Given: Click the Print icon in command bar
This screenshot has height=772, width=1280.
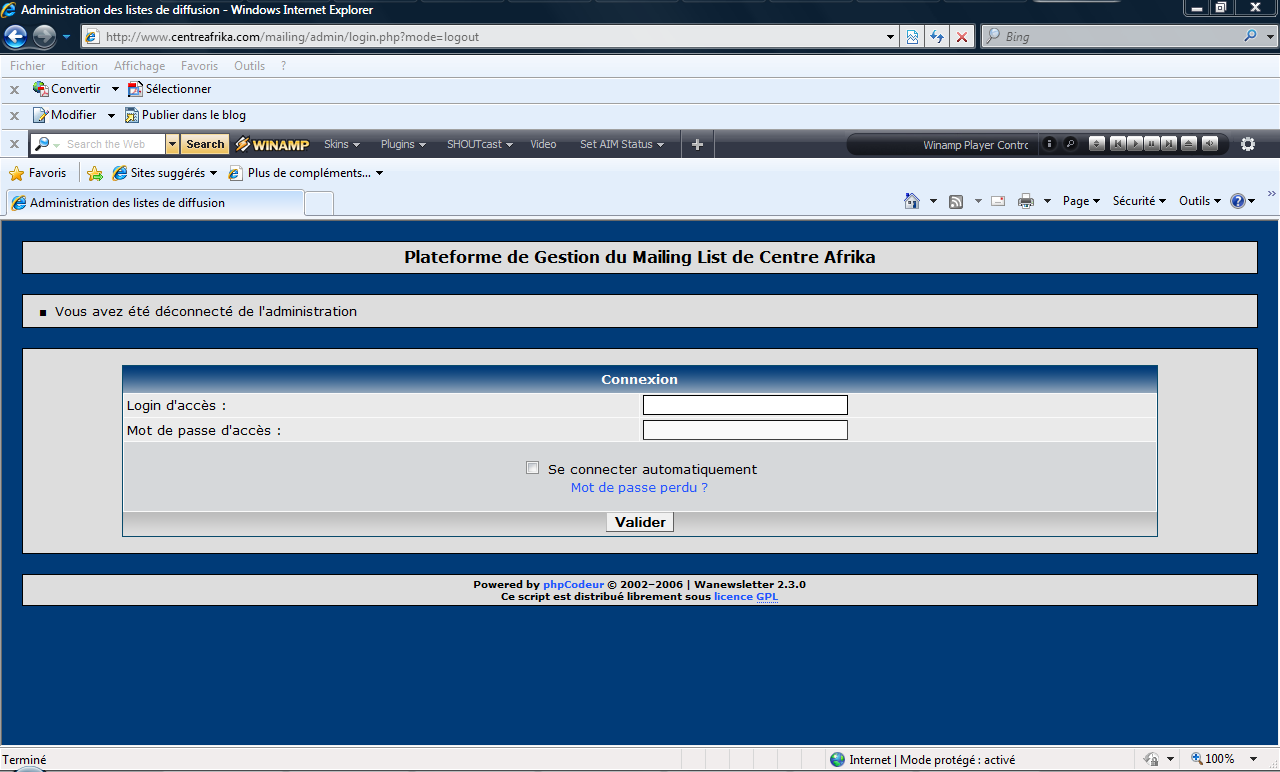Looking at the screenshot, I should [x=1025, y=201].
